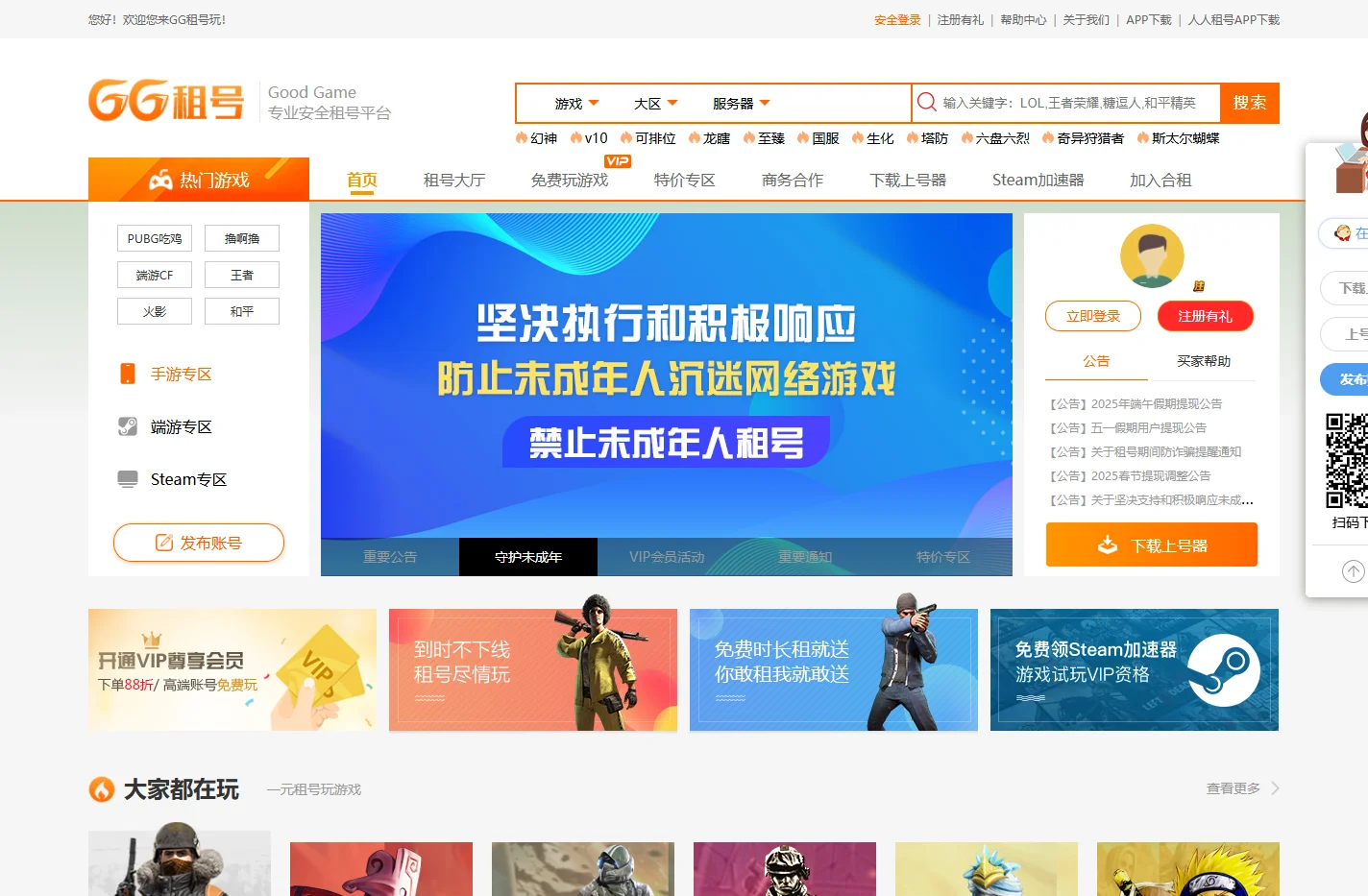Open the 租号大厅 tab
Viewport: 1368px width, 896px height.
pos(454,180)
